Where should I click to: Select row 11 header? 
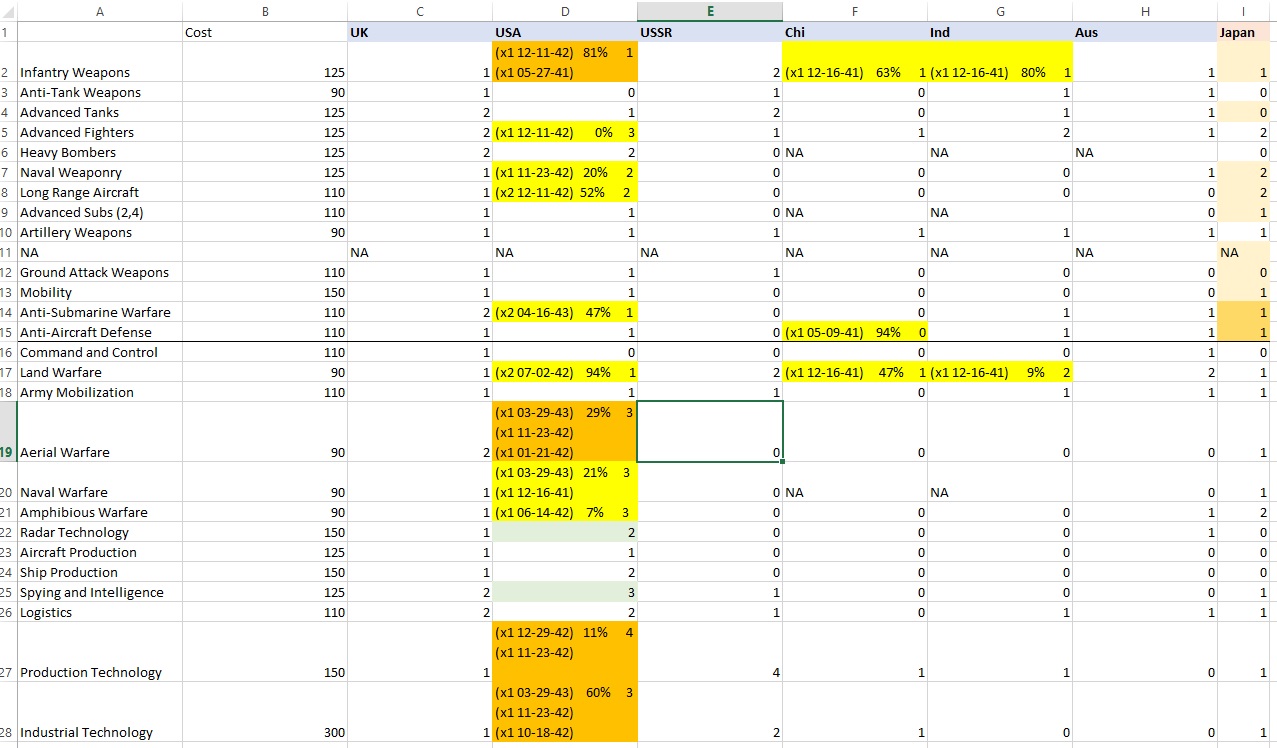coord(8,252)
